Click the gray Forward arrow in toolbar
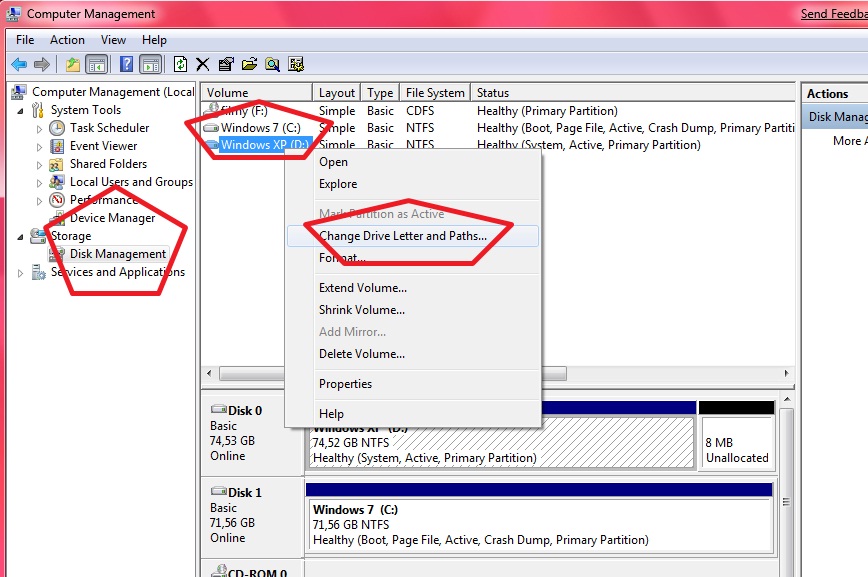Viewport: 868px width, 577px height. [42, 64]
